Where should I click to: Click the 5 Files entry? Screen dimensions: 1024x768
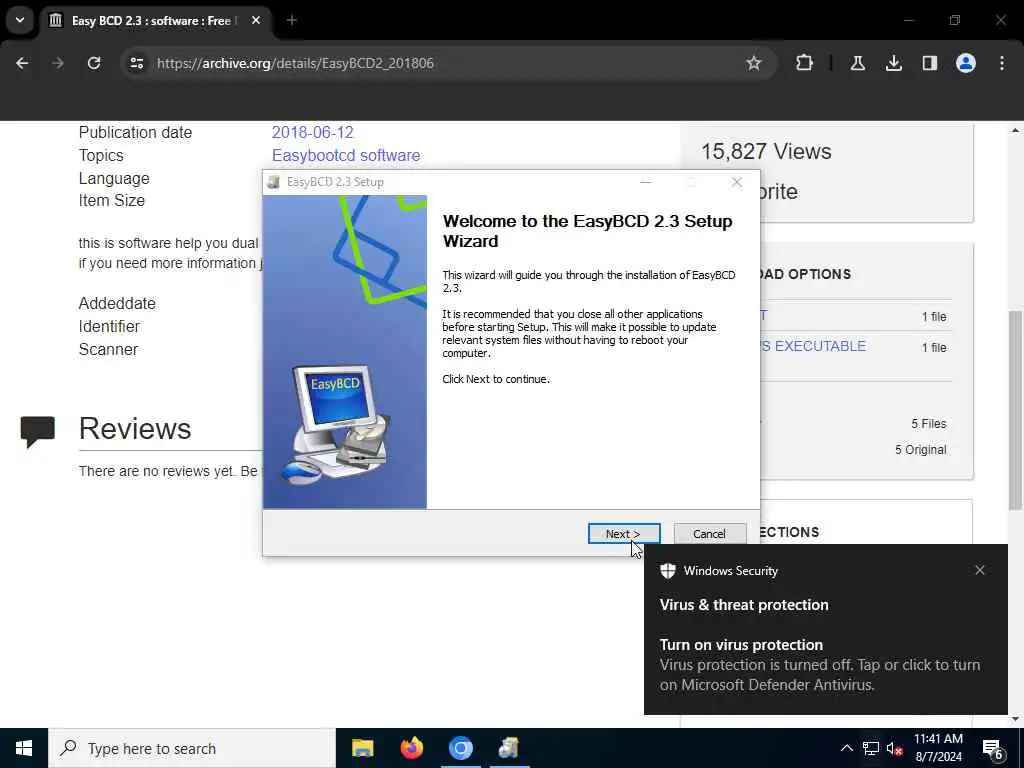[929, 424]
